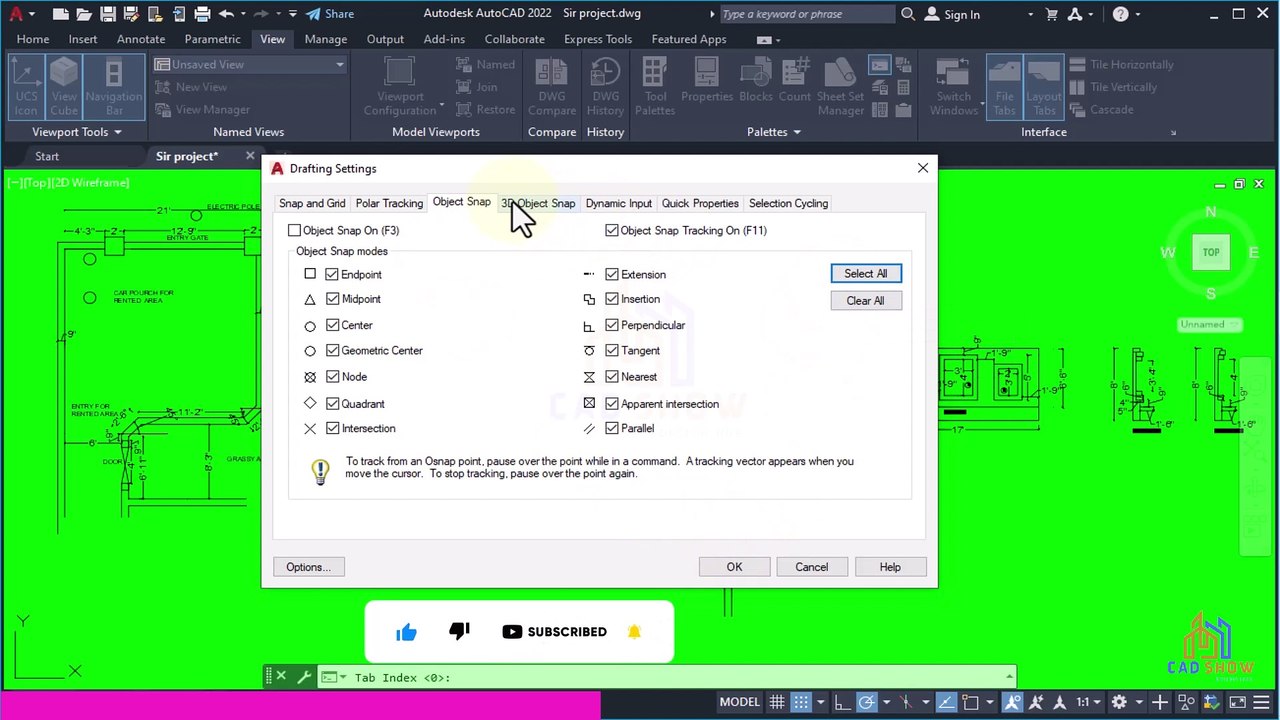Click DWG Compare ribbon icon

[552, 86]
